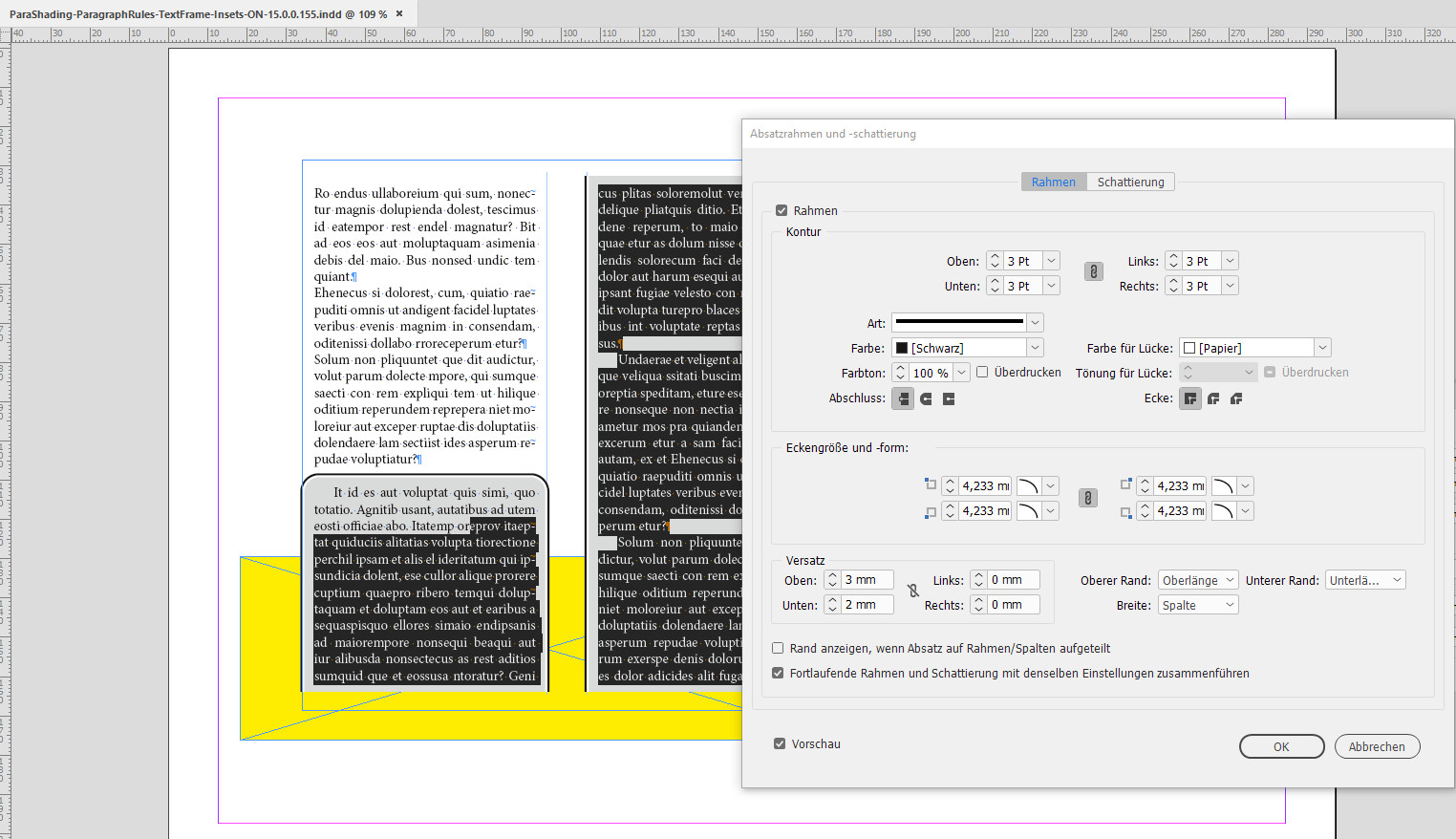This screenshot has height=839, width=1456.
Task: Open the Art stroke style dropdown
Action: coord(1034,322)
